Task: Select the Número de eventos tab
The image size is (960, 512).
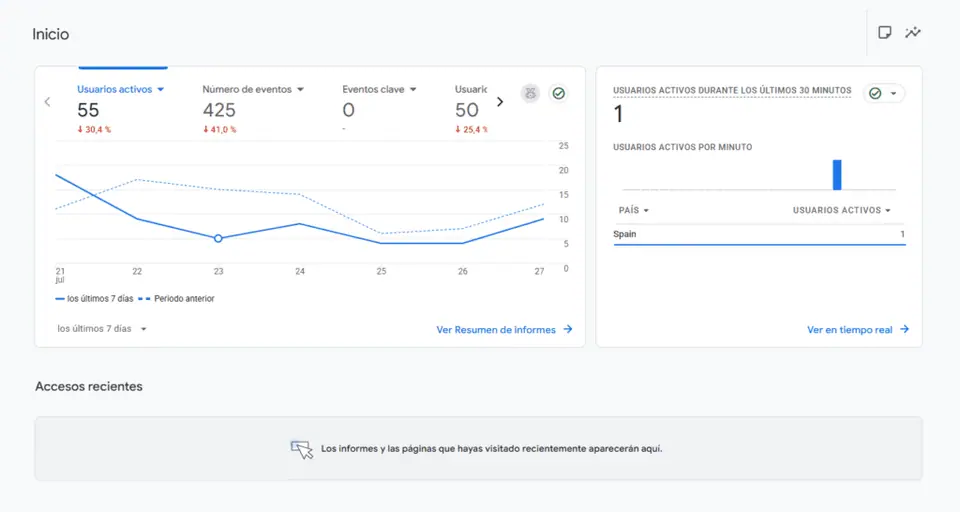Action: point(253,108)
